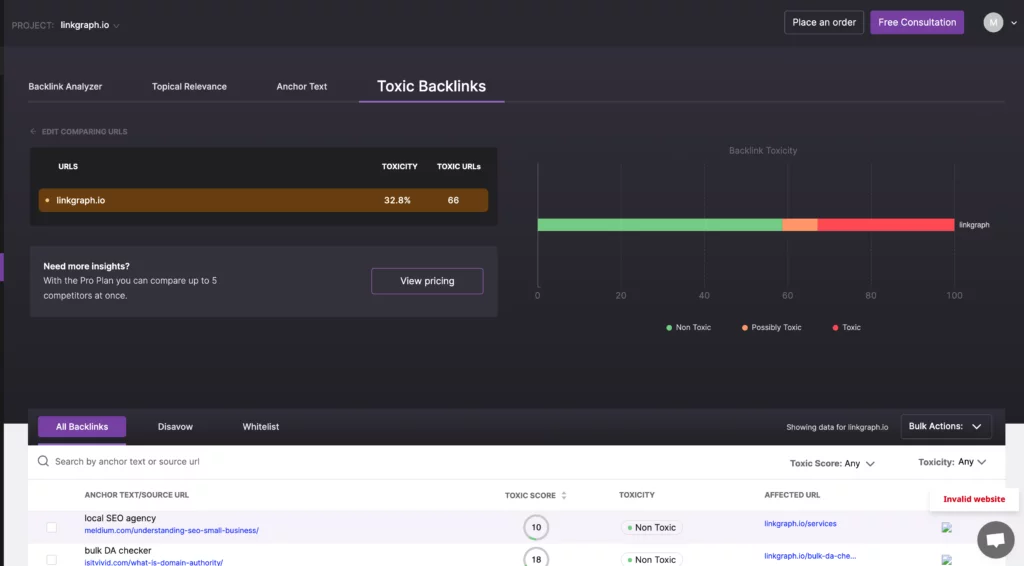Open the chat support bubble
Image resolution: width=1024 pixels, height=566 pixels.
click(x=995, y=539)
